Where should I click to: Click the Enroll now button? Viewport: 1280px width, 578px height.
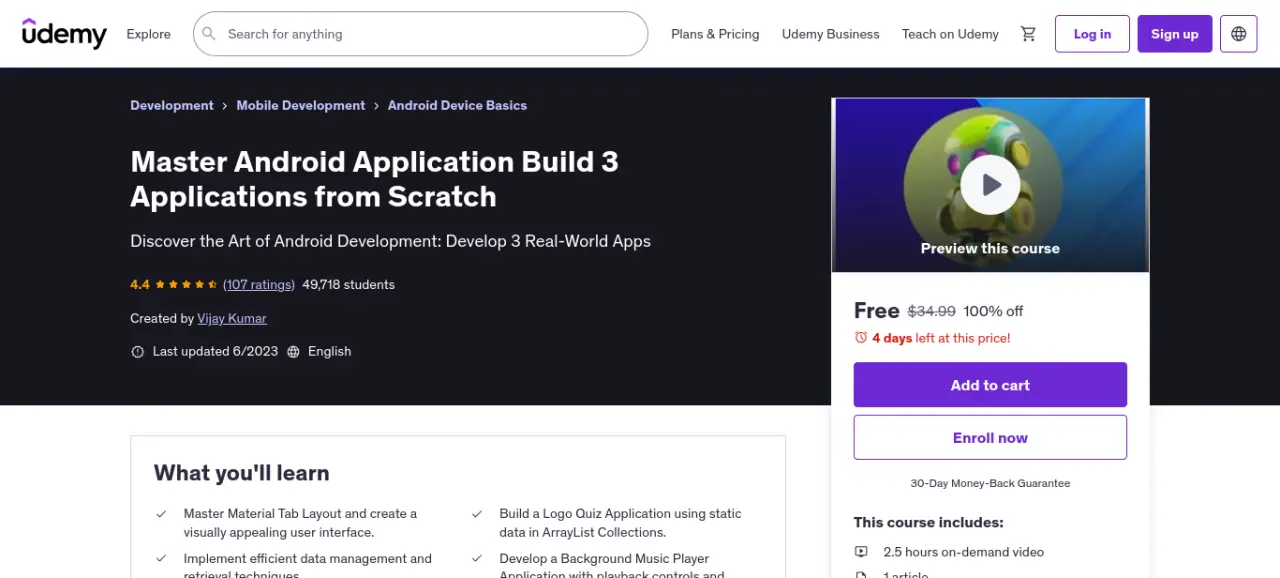990,438
